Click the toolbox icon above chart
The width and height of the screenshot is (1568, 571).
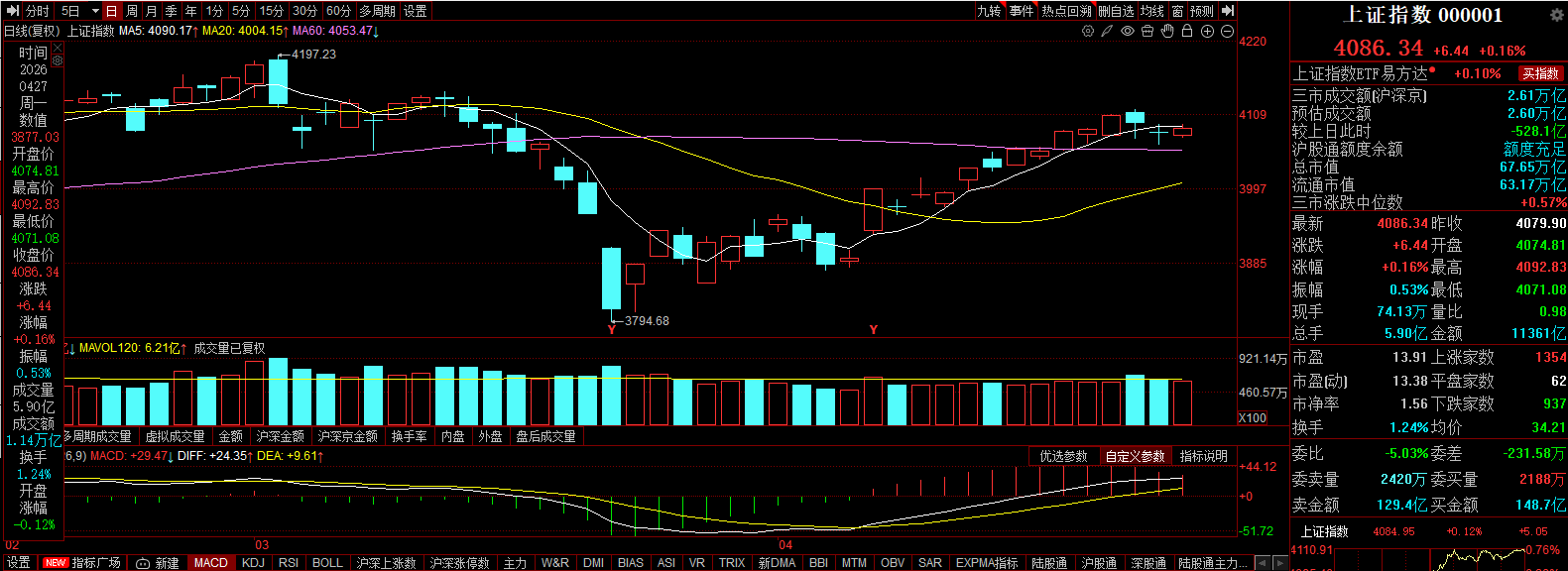[x=1147, y=31]
